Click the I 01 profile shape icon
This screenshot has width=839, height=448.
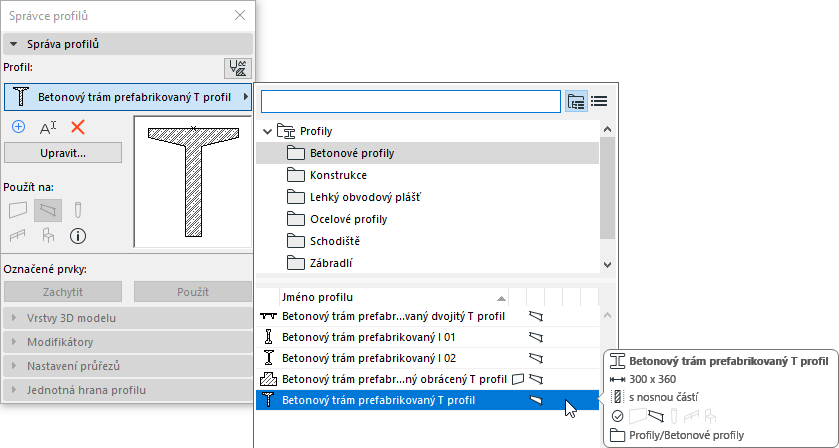click(x=268, y=337)
